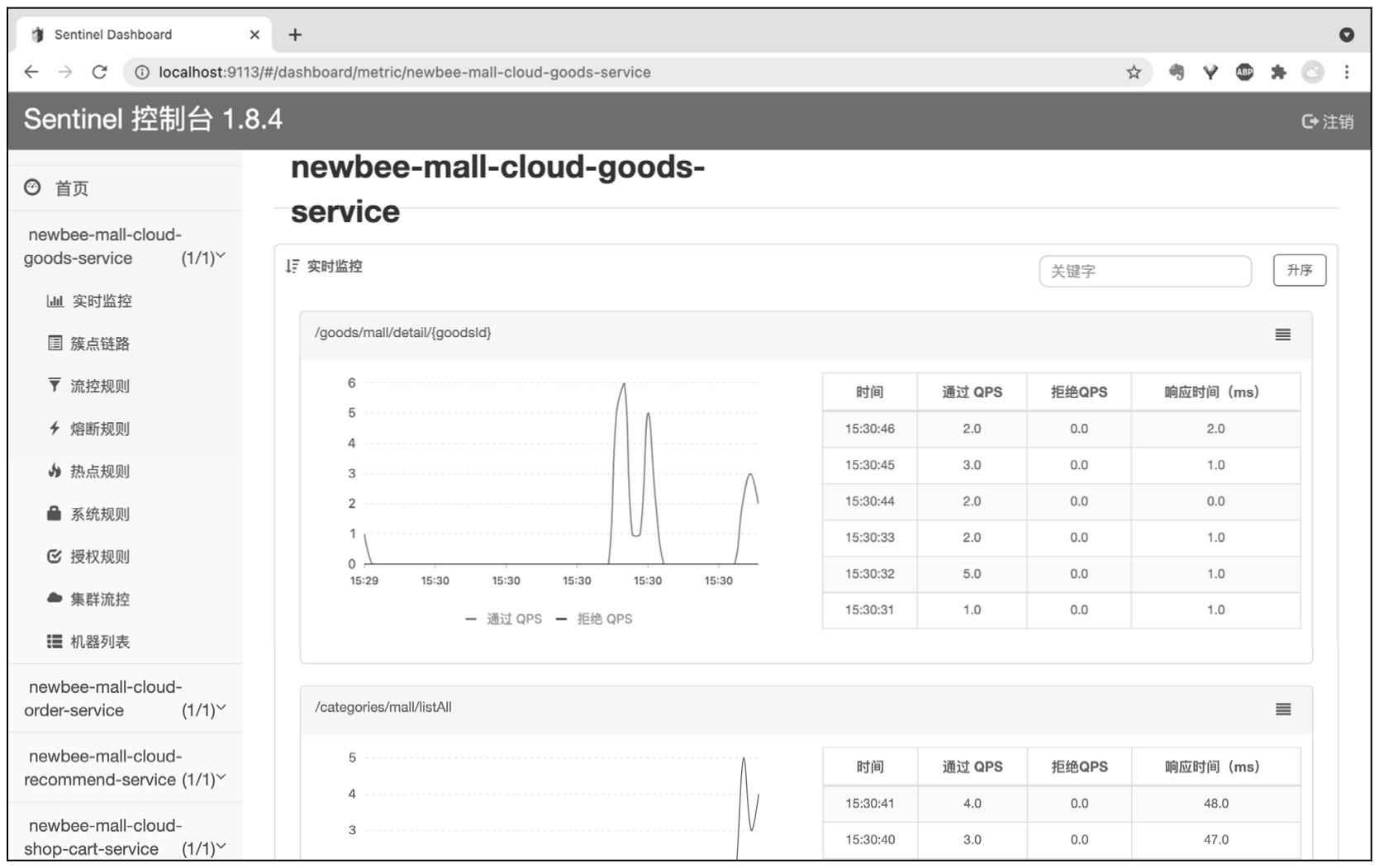Screen dimensions: 1379x868
Task: Click the 15:30:44 time cell
Action: coord(870,501)
